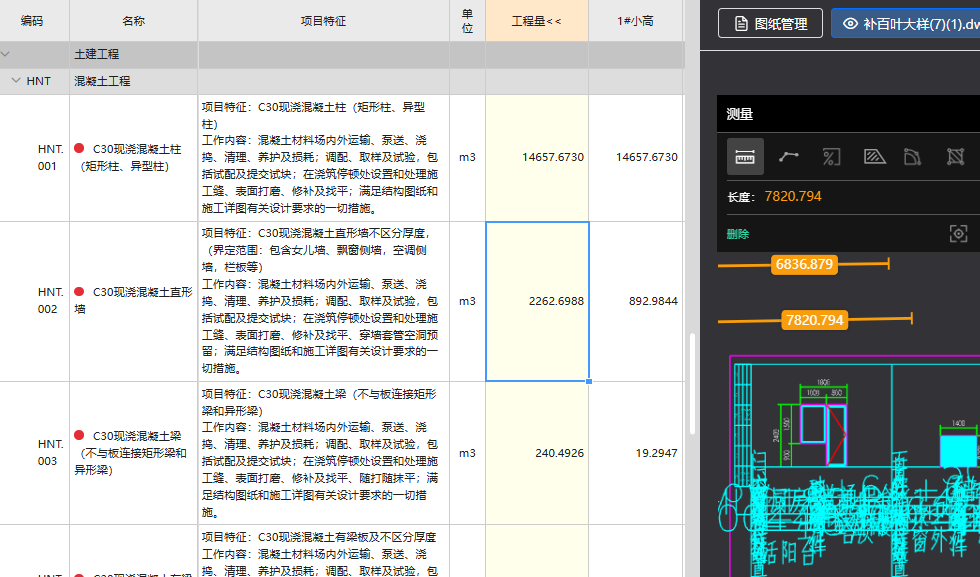Open 图纸管理 drawing management
The height and width of the screenshot is (577, 980).
click(x=770, y=24)
